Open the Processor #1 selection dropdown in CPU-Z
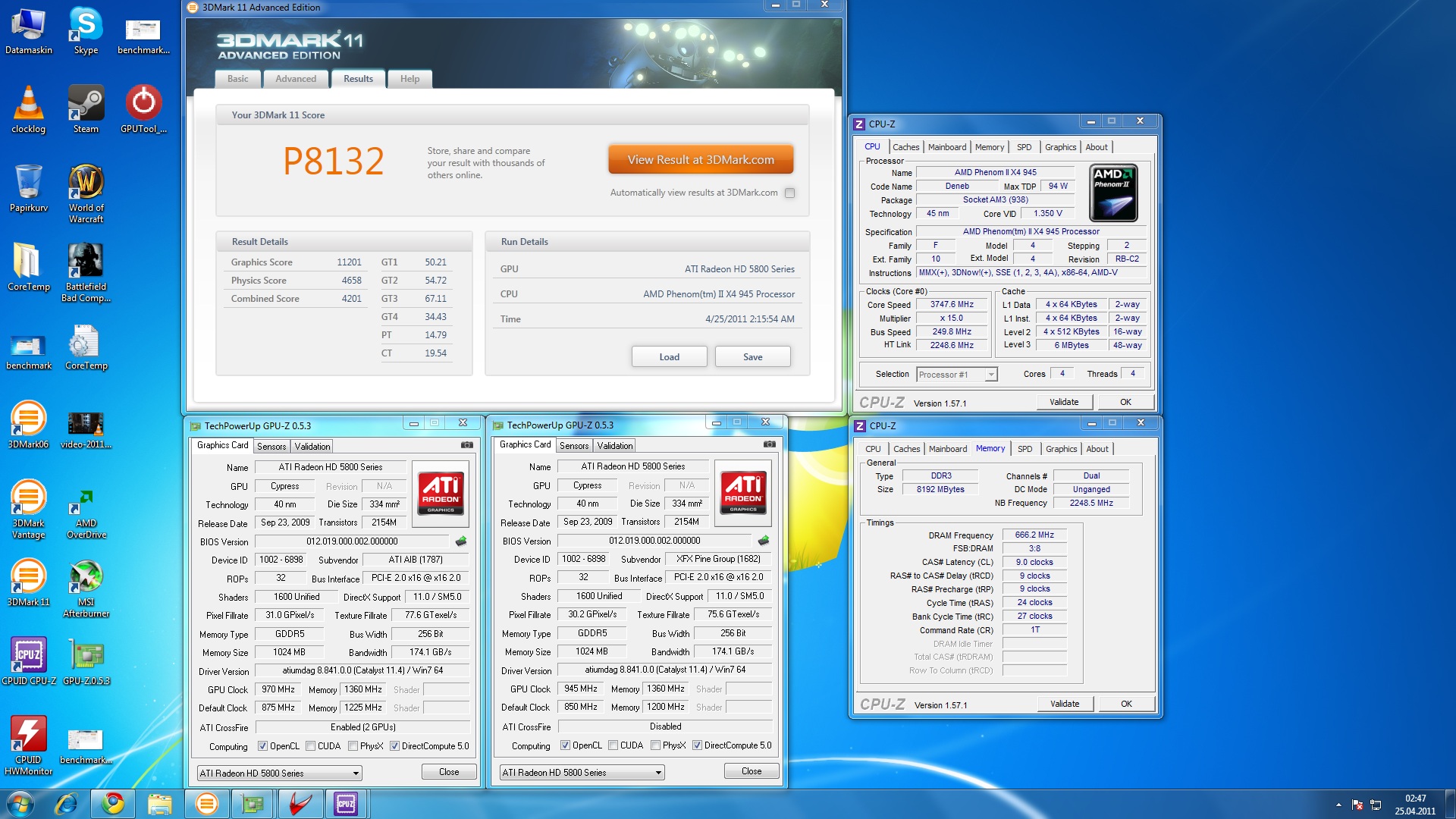 [990, 375]
